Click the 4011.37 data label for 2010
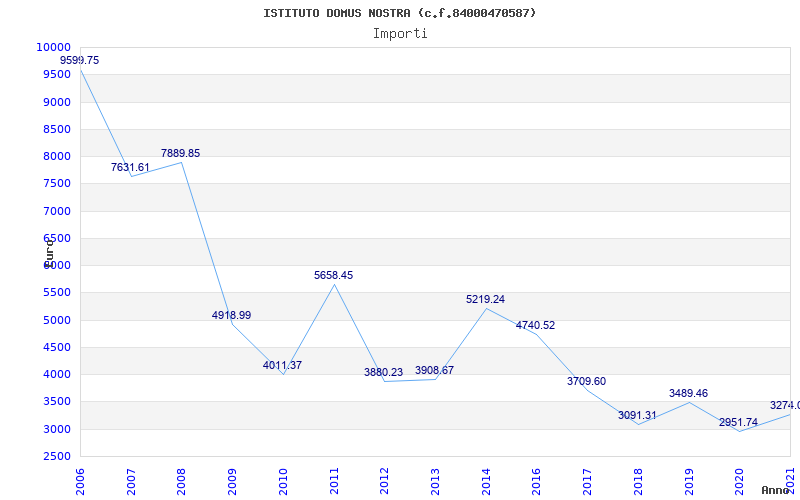800x500 pixels. pyautogui.click(x=282, y=365)
